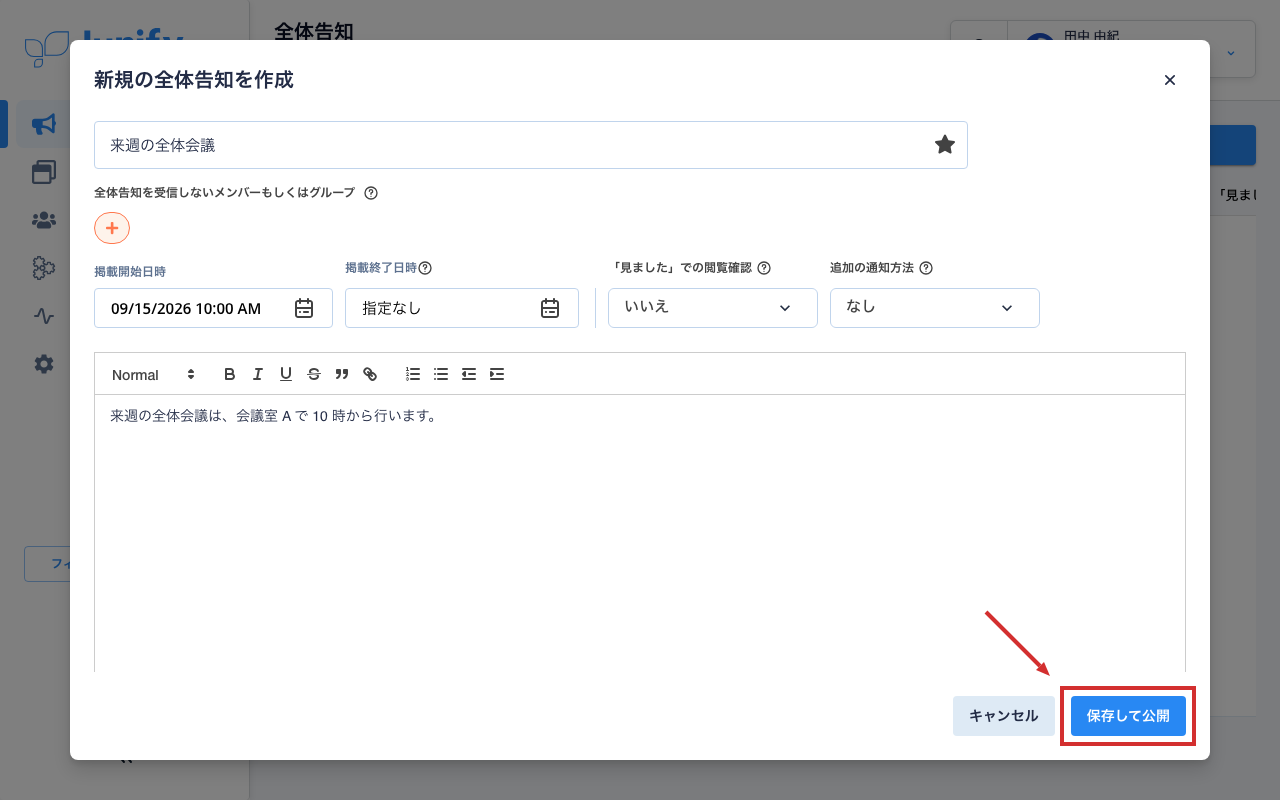Show help for 掲載終了日時

click(425, 268)
